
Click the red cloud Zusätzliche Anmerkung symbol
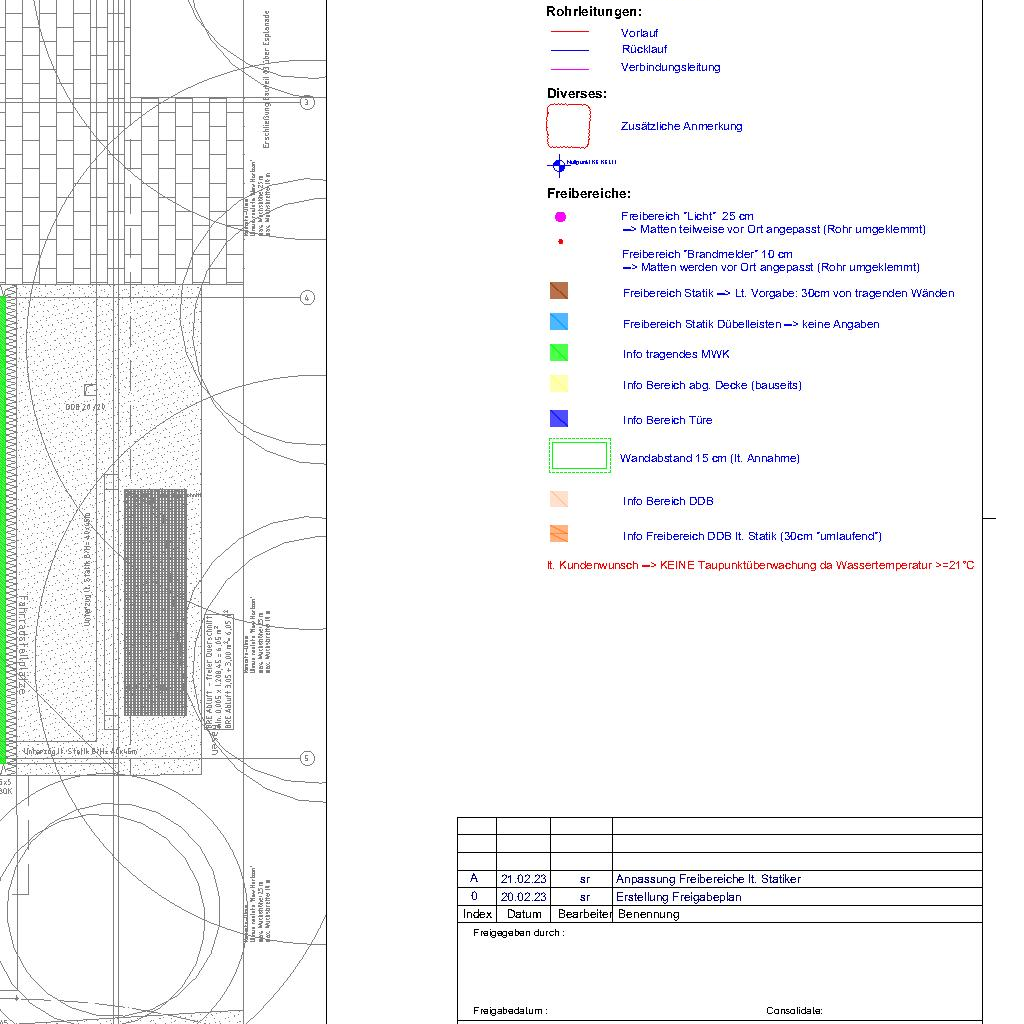tap(569, 126)
